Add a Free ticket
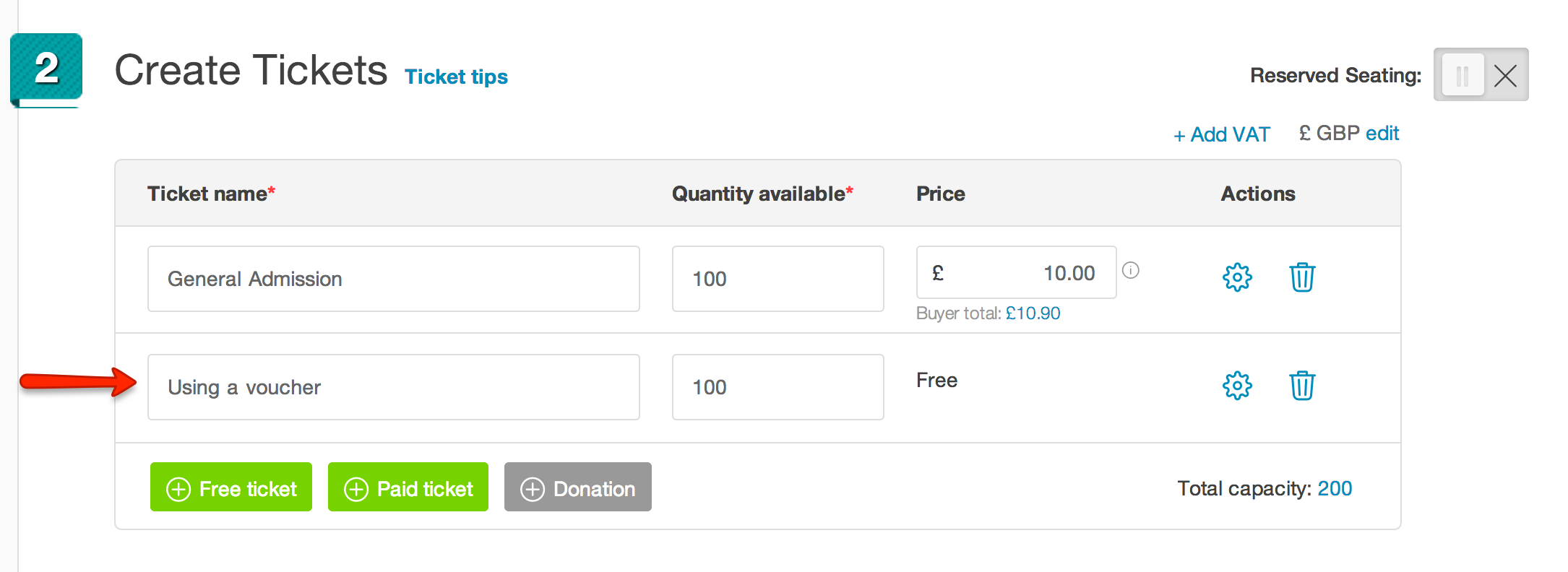Image resolution: width=1568 pixels, height=572 pixels. coord(231,487)
